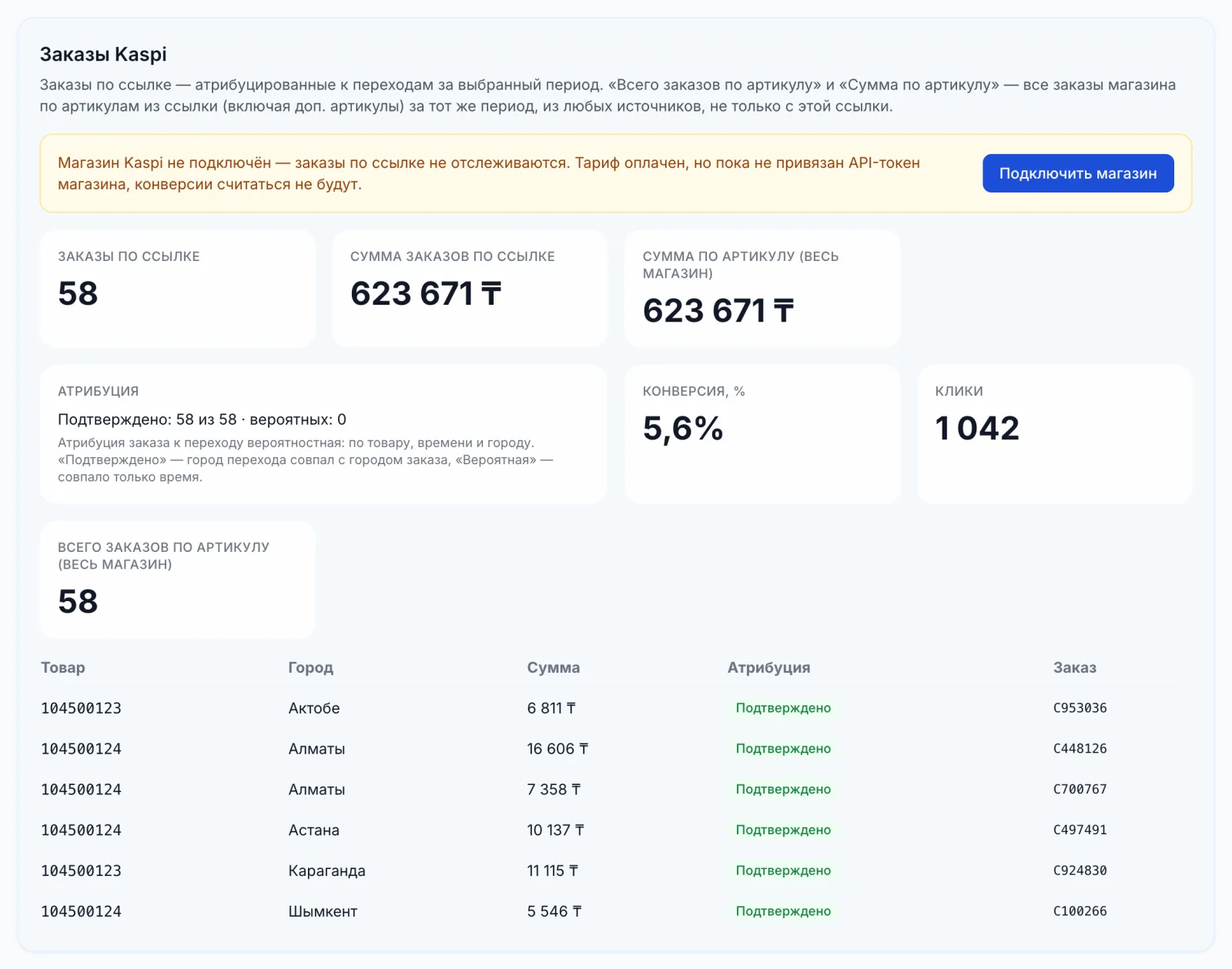Click the amount 7 358 ₸
Screen dimensions: 1232x969
click(554, 790)
